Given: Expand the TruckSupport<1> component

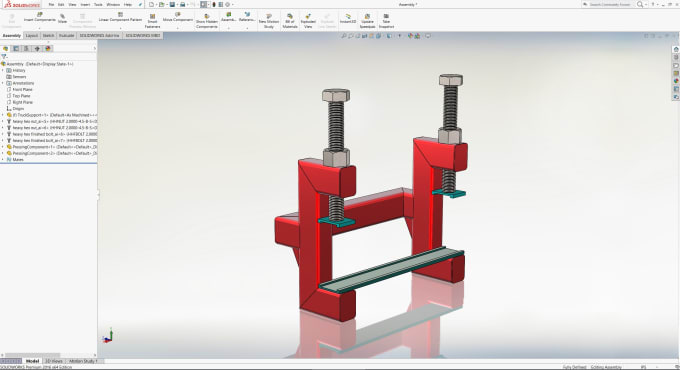Looking at the screenshot, I should point(3,115).
